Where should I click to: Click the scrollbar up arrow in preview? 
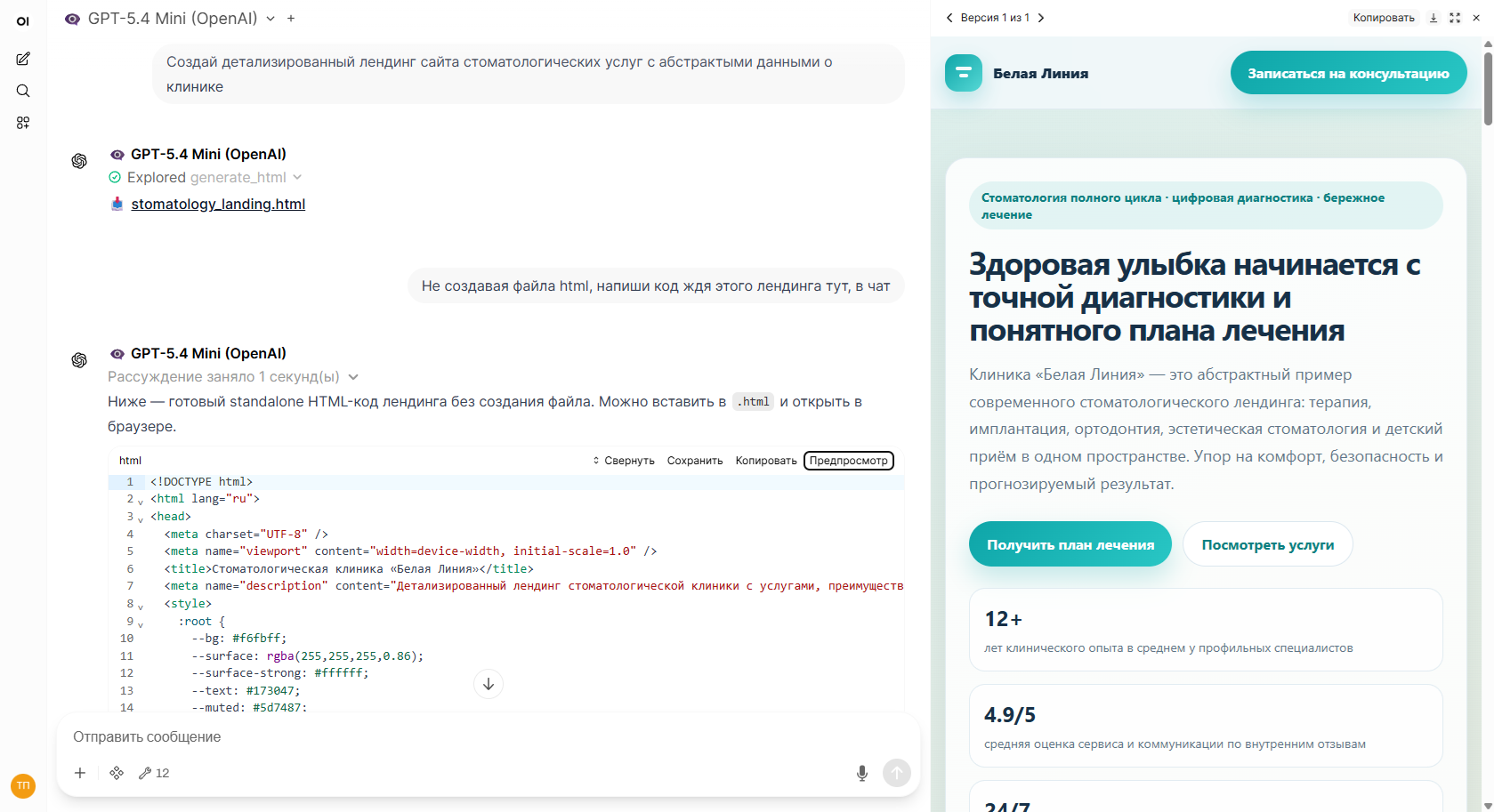pos(1488,42)
